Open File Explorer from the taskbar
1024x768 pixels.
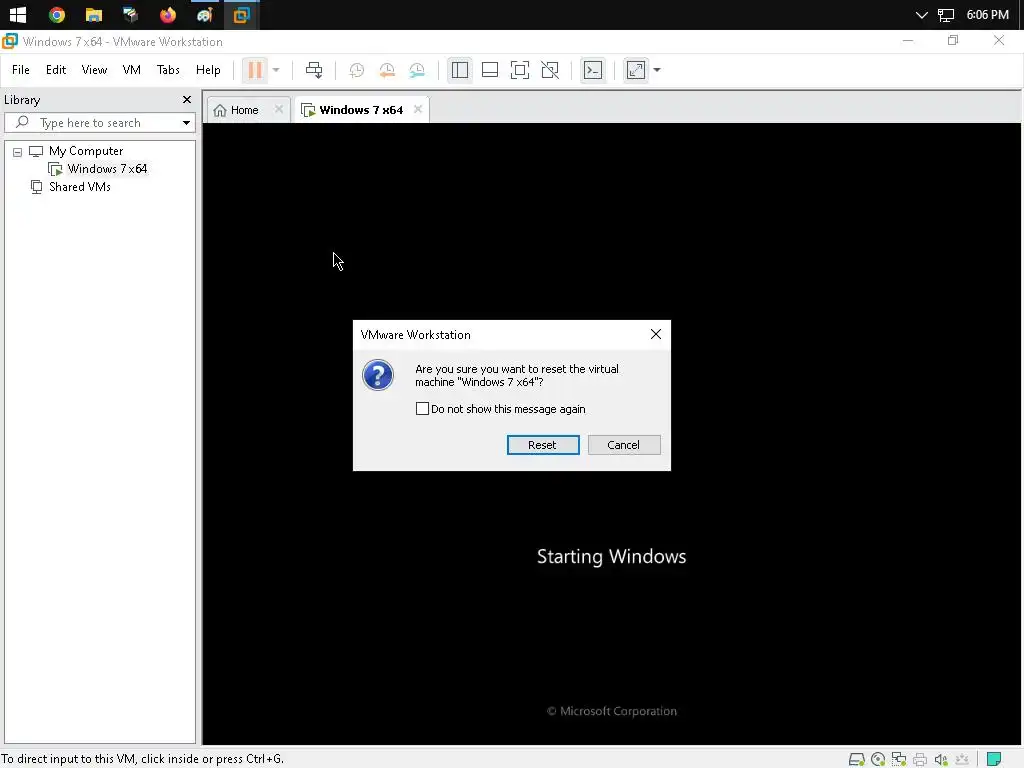[93, 14]
